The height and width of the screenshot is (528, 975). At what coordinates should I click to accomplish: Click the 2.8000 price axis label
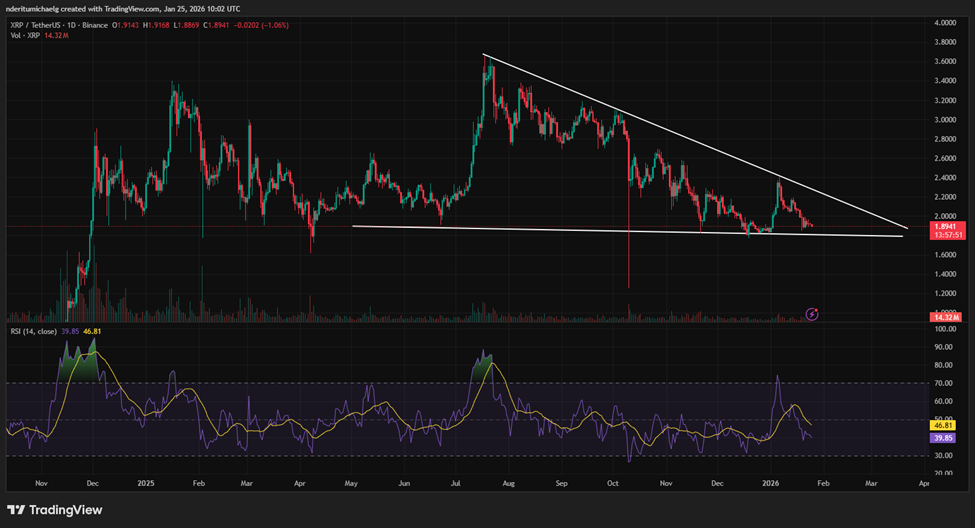(x=945, y=139)
